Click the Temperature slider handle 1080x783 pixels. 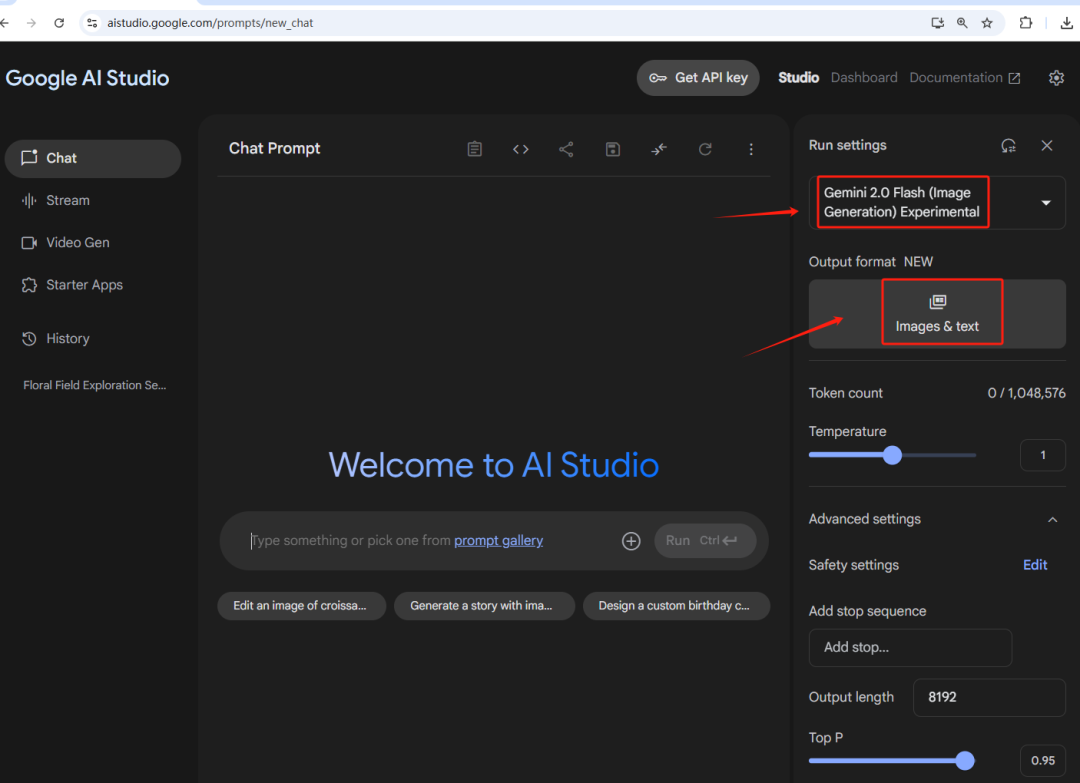(x=892, y=455)
